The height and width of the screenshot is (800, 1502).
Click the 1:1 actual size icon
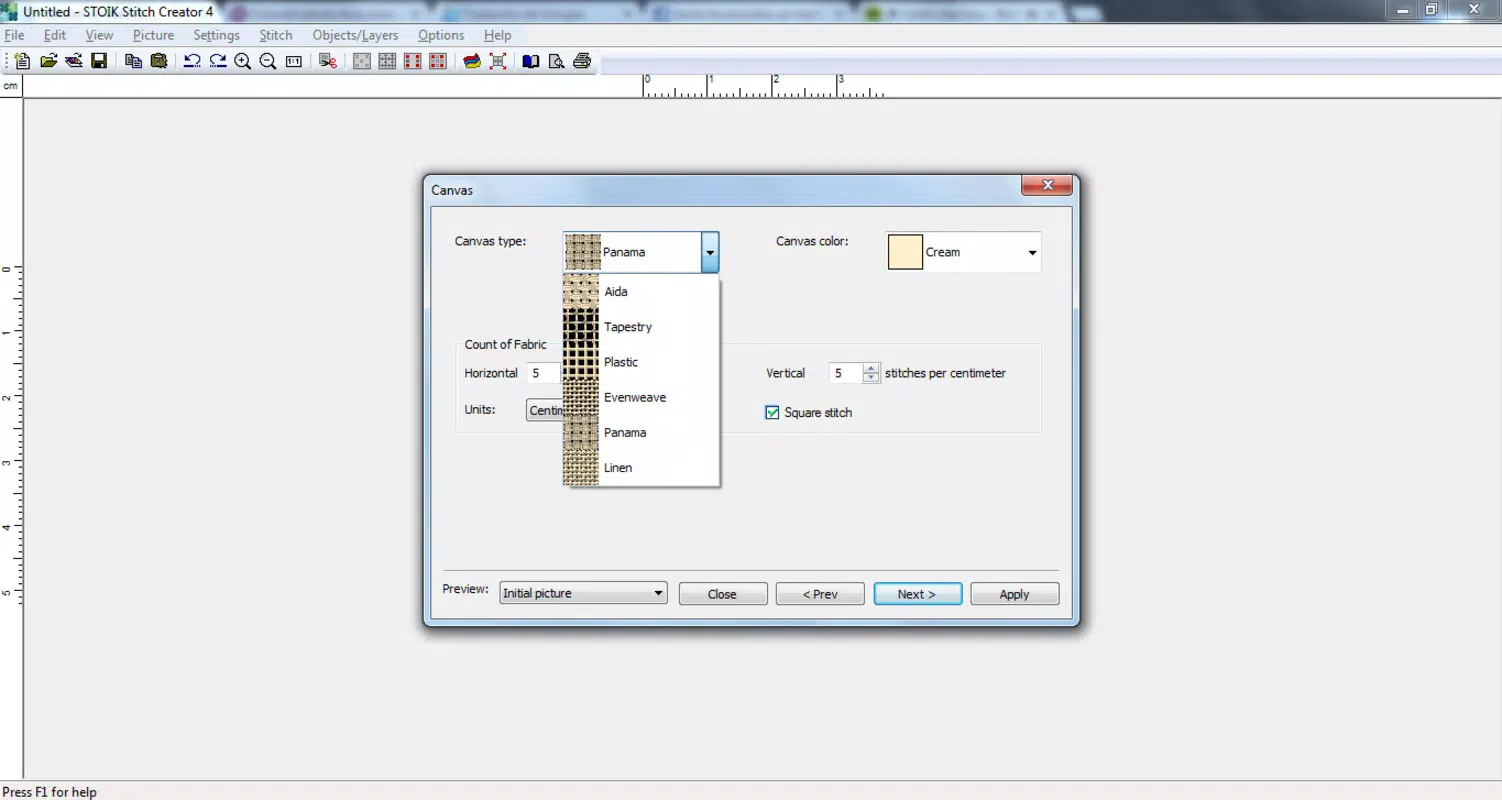tap(294, 61)
